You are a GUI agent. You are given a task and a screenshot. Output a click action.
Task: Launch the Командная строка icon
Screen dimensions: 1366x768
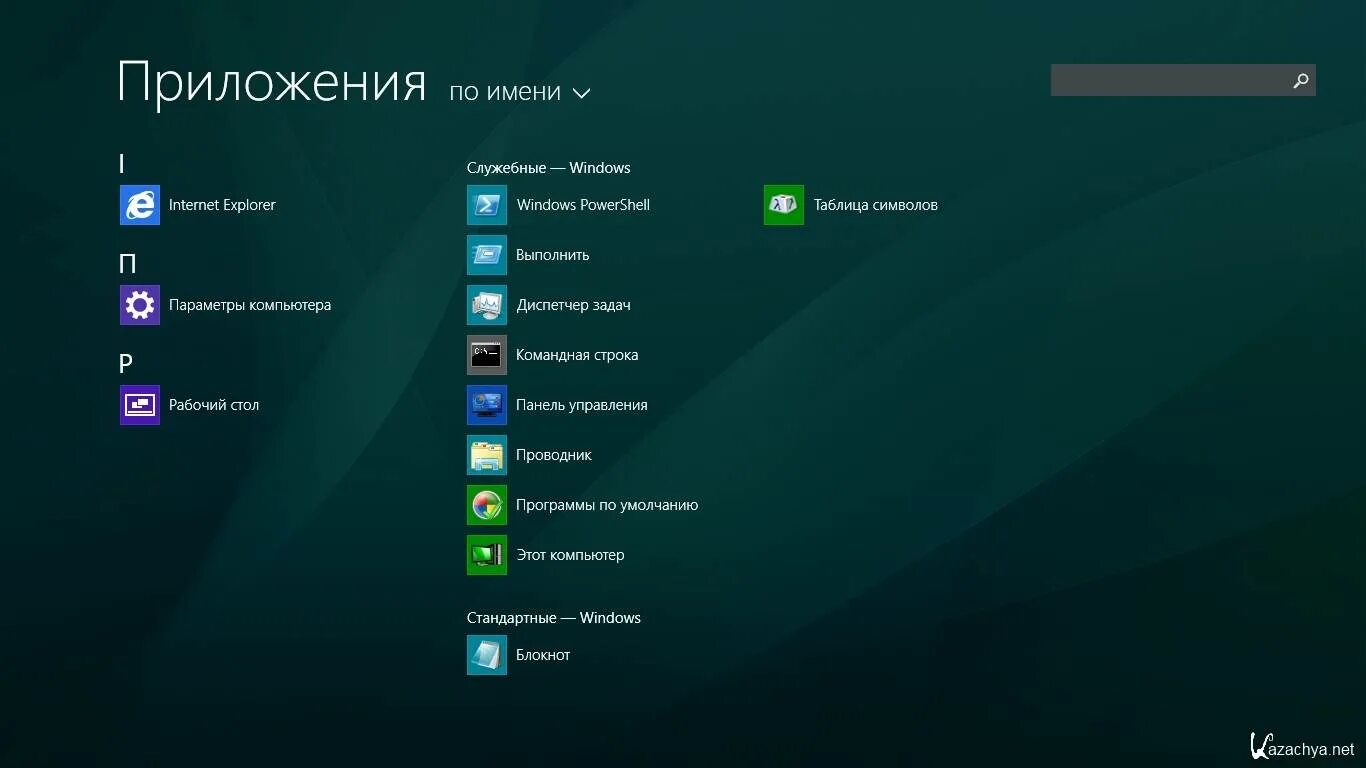point(487,355)
